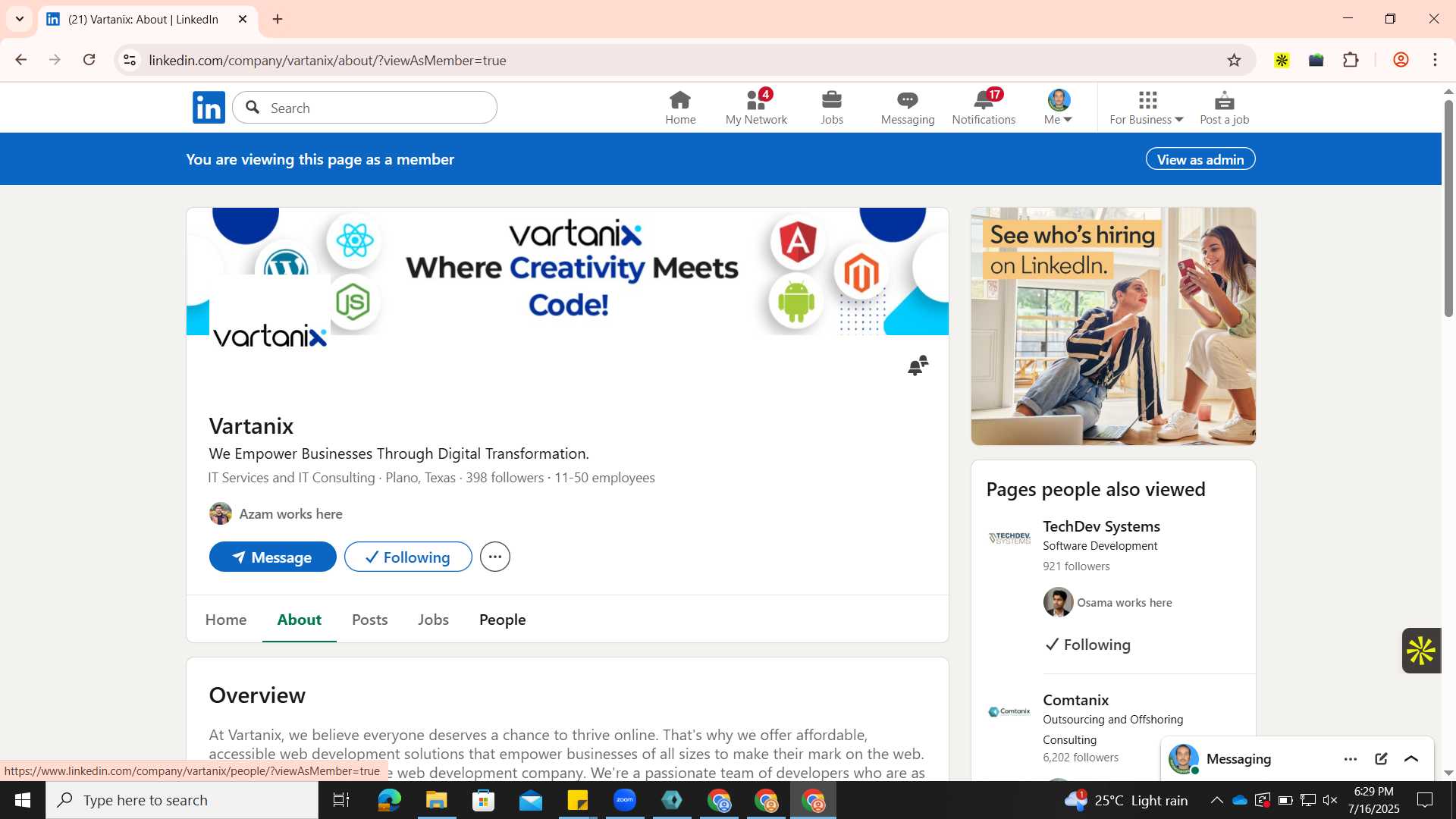Open the People tab

[x=503, y=620]
